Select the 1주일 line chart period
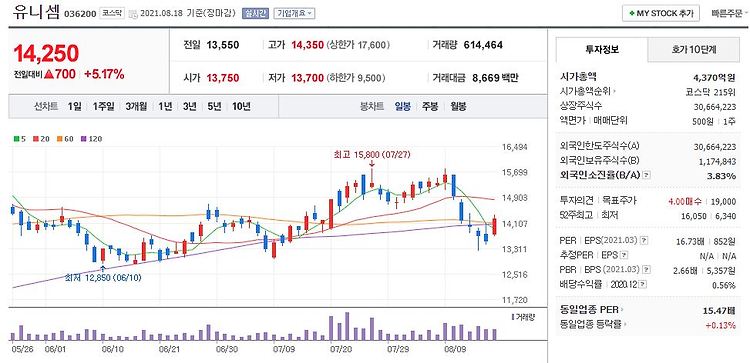750x363 pixels. pos(103,106)
